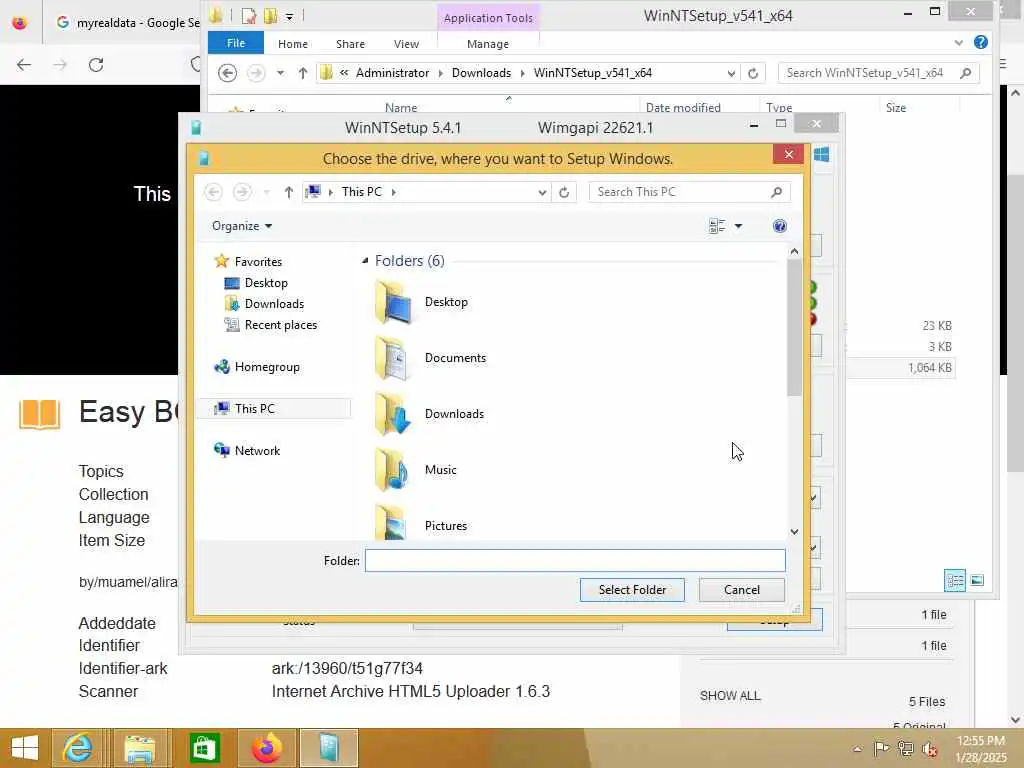
Task: Click the folder list vertical scrollbar
Action: (x=794, y=327)
